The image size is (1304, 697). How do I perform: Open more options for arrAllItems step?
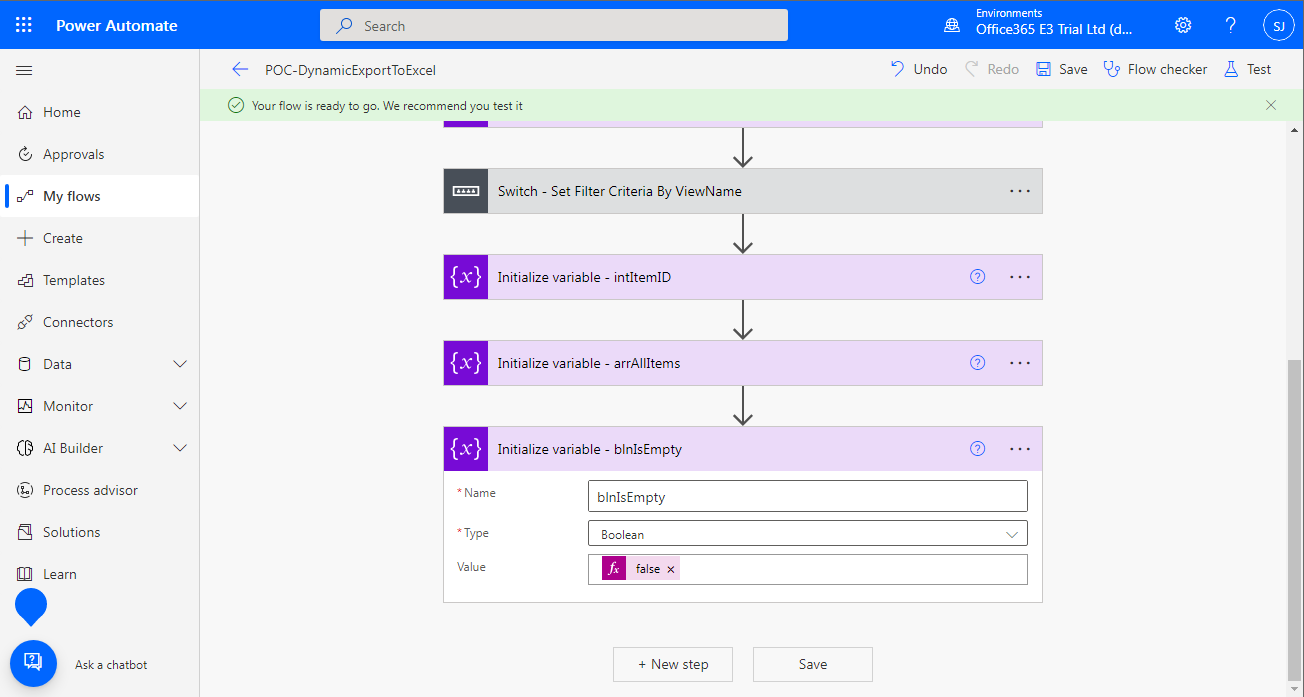[1019, 363]
